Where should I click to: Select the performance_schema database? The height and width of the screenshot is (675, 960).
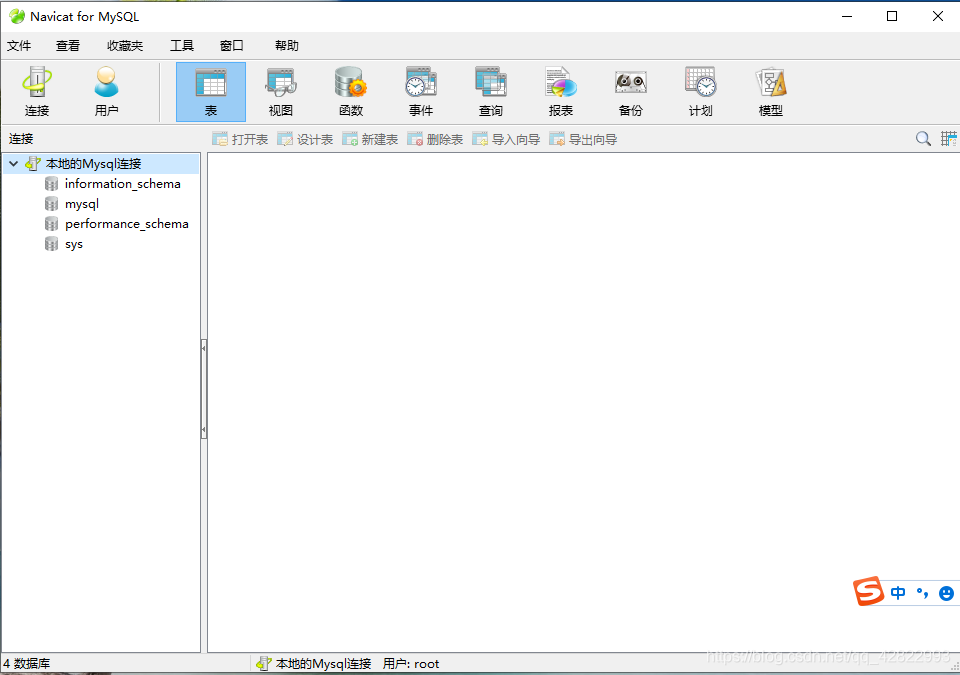coord(127,224)
